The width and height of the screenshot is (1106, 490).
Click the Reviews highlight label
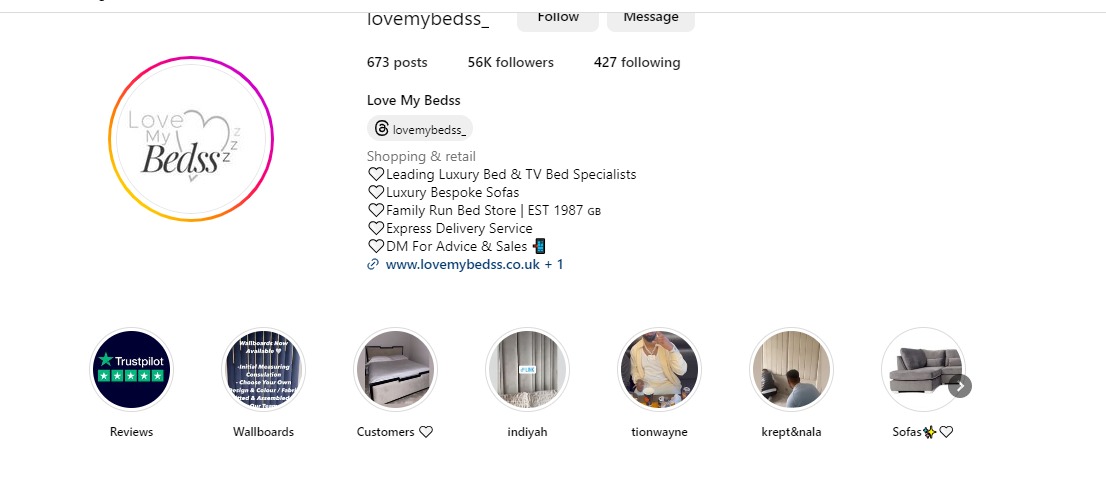pos(131,432)
